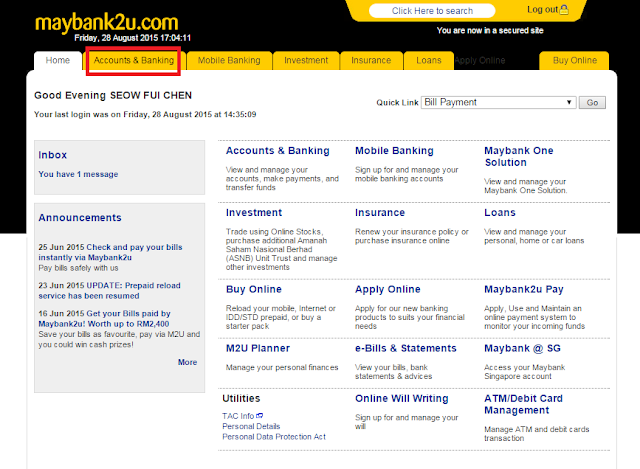Open Buy Online heading link in grid
This screenshot has width=640, height=469.
click(254, 289)
